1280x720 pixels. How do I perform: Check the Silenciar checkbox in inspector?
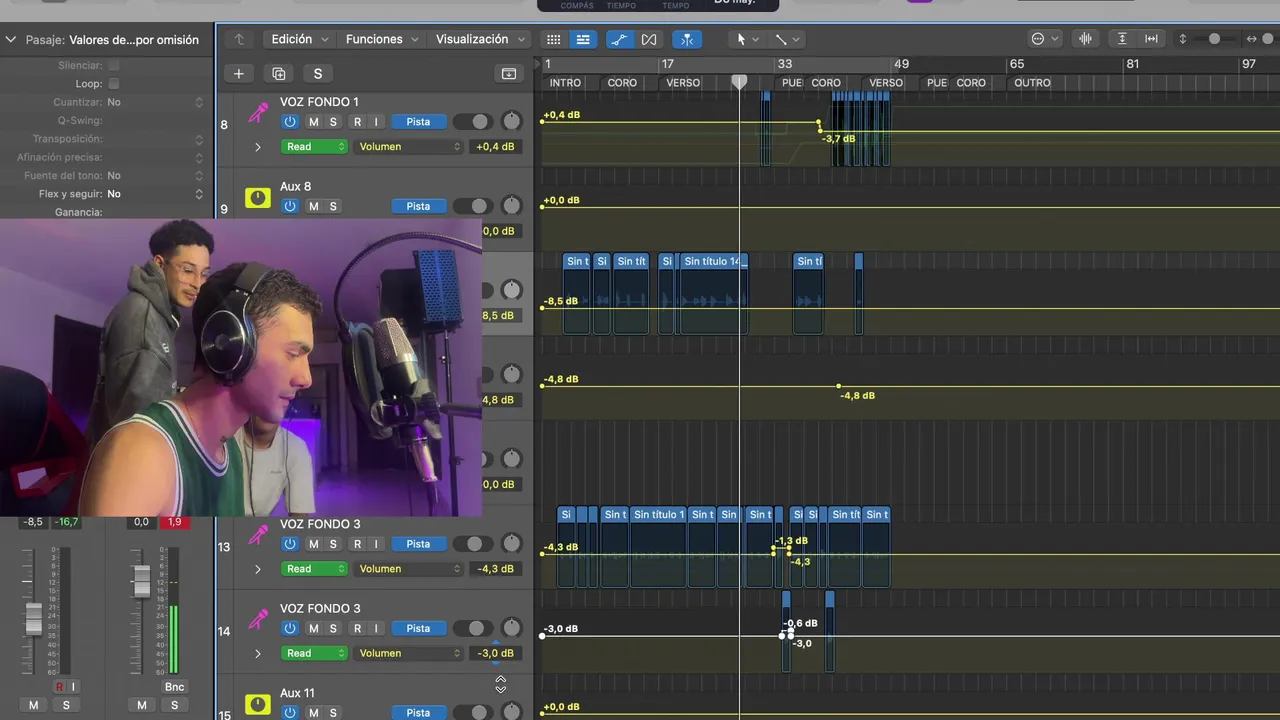tap(113, 65)
